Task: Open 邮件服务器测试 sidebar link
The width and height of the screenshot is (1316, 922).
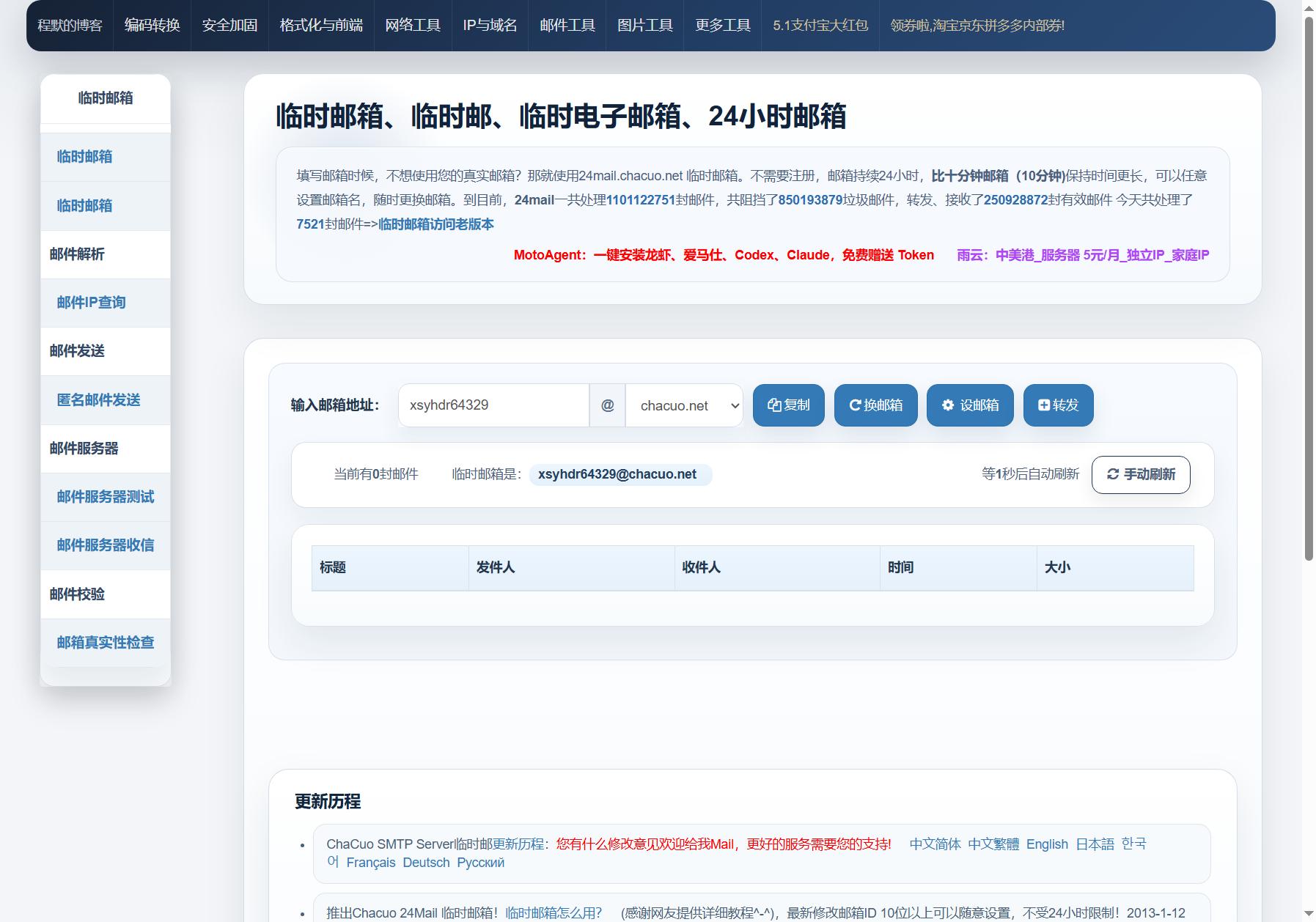Action: [x=105, y=497]
